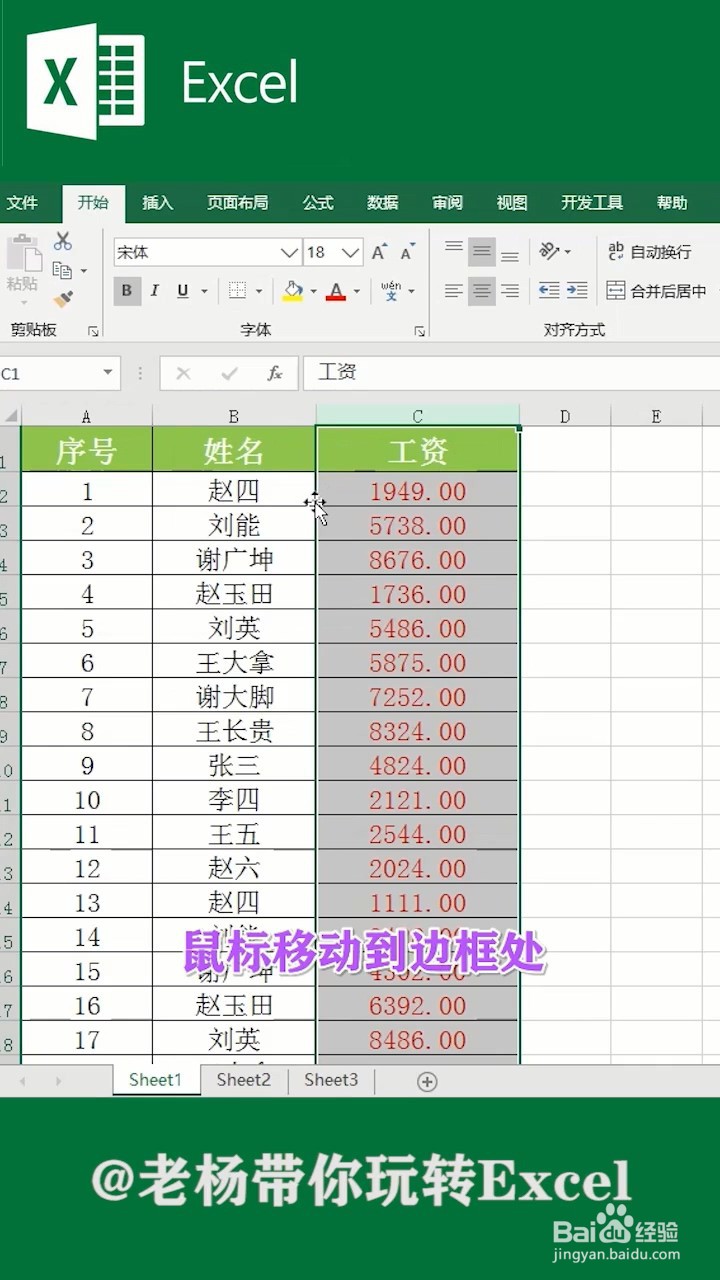Switch to the 帮助 tab
This screenshot has width=720, height=1280.
pyautogui.click(x=672, y=203)
